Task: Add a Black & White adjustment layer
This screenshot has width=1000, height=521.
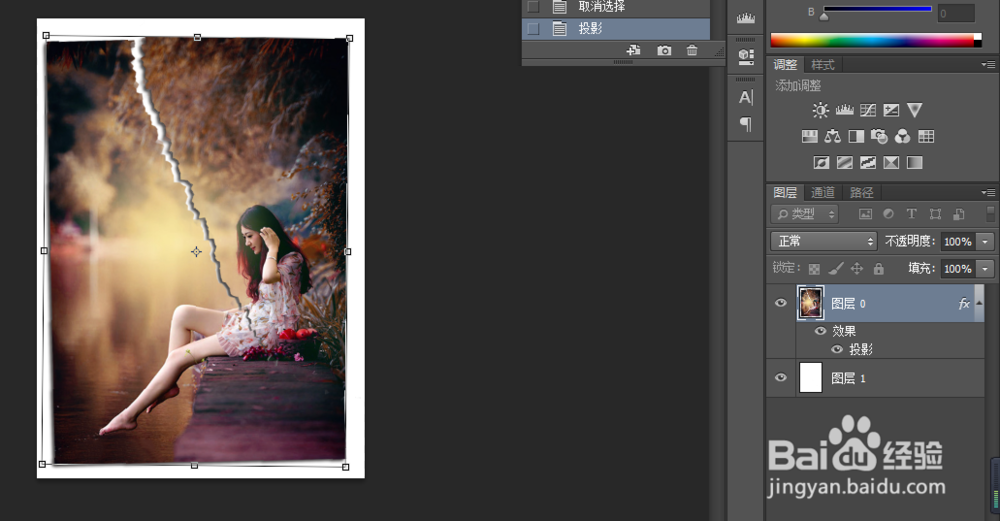Action: (x=856, y=136)
